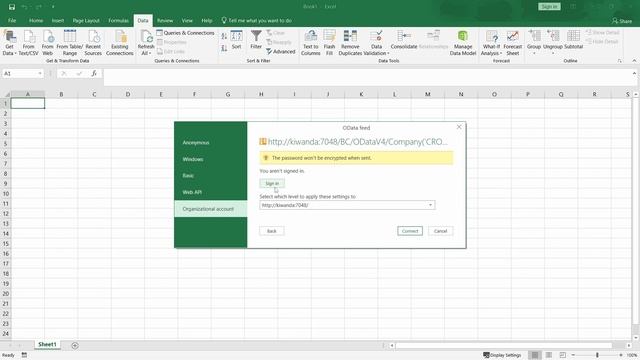Import data From Text/CSV
The width and height of the screenshot is (640, 360).
coord(28,42)
